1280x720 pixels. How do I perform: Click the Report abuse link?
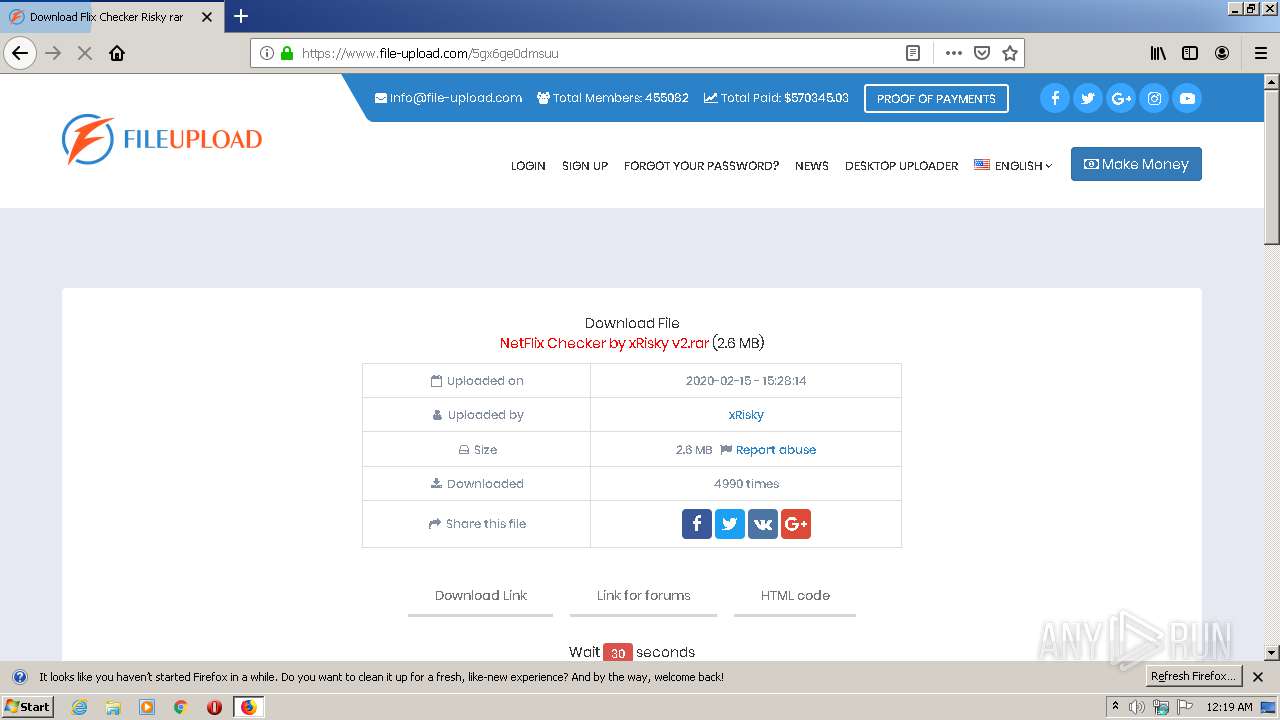pos(776,450)
